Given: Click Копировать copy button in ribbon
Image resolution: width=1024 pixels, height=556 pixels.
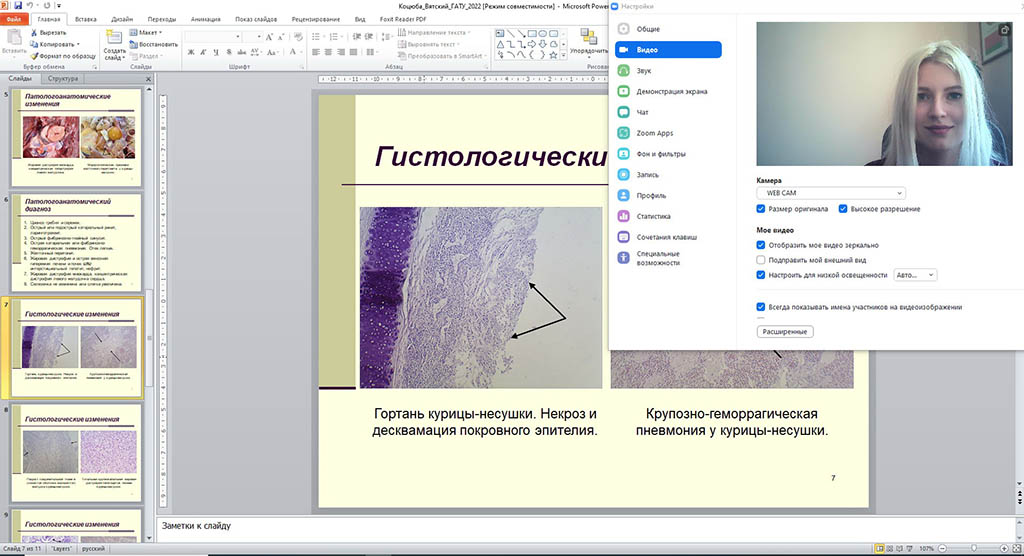Looking at the screenshot, I should tap(53, 44).
